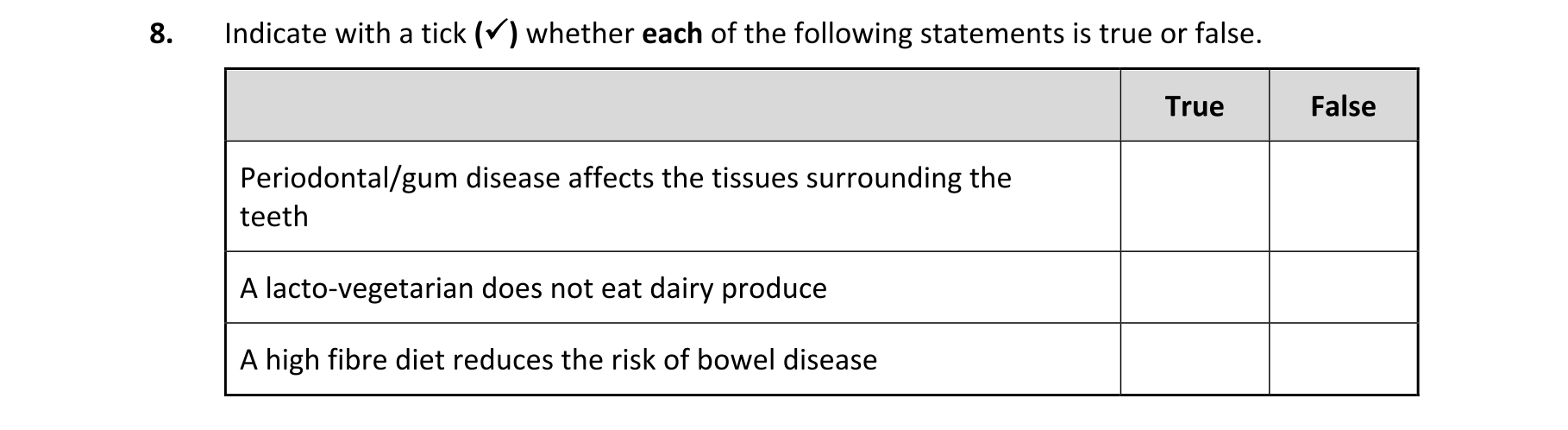The height and width of the screenshot is (430, 1568).
Task: Select the lacto-vegetarian statement text
Action: point(533,288)
